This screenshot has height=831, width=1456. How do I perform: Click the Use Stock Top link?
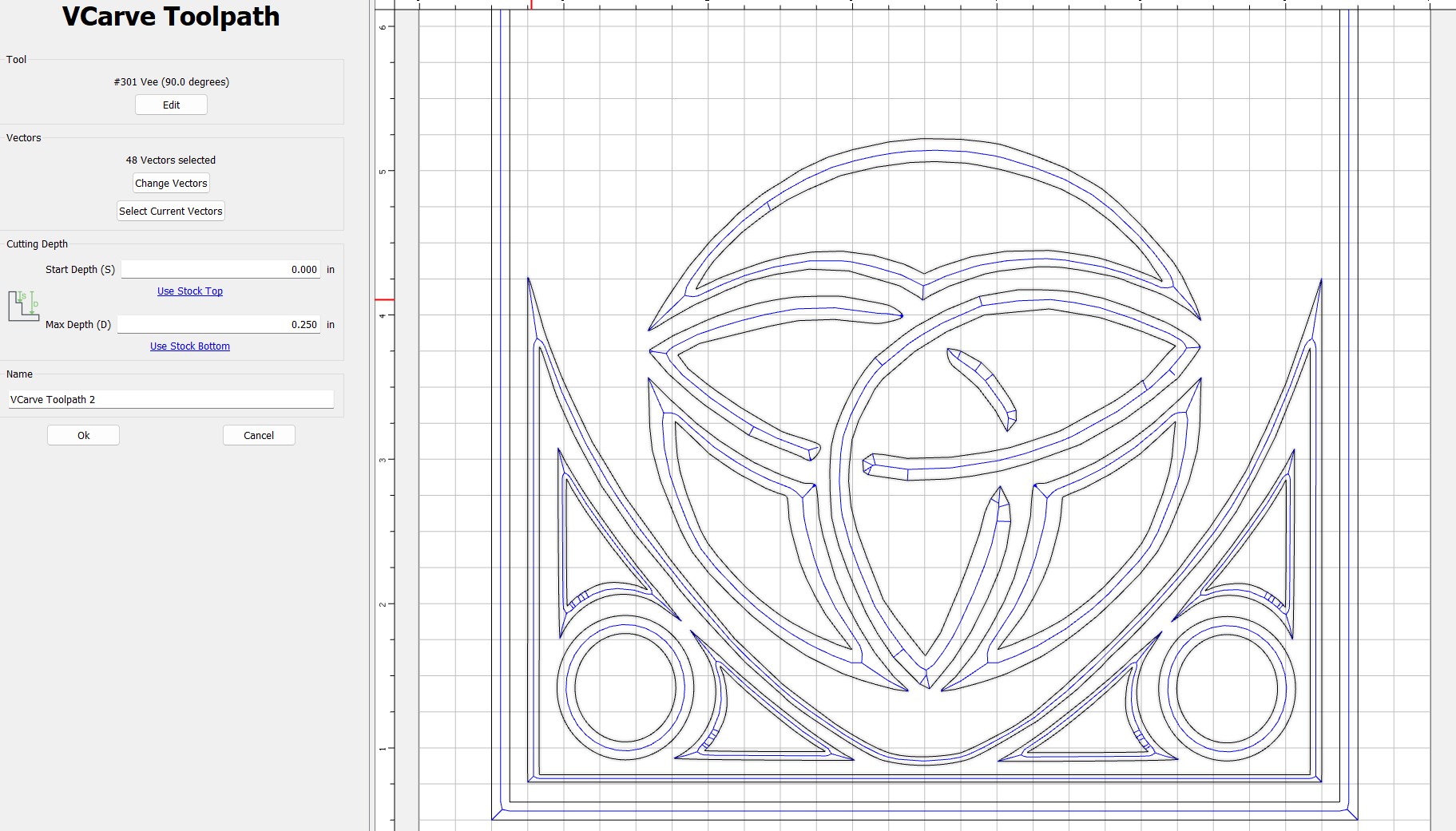190,291
